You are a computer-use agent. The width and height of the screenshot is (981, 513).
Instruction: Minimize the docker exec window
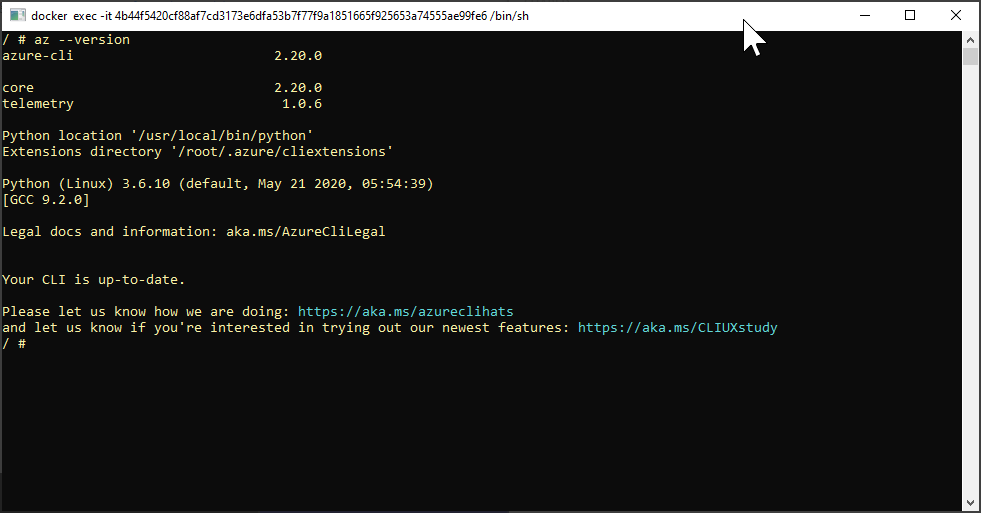click(865, 15)
